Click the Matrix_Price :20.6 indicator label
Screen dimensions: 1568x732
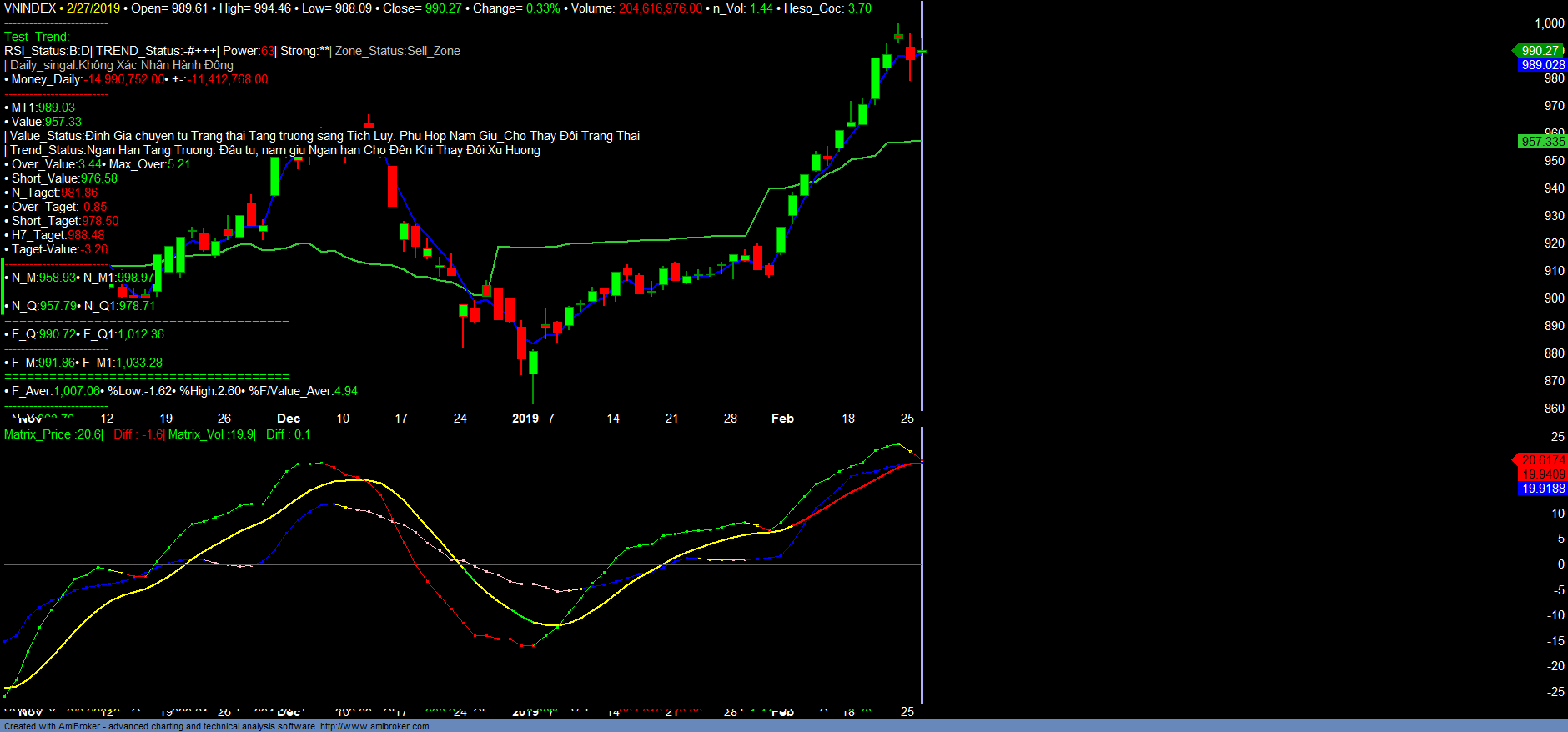tap(53, 434)
